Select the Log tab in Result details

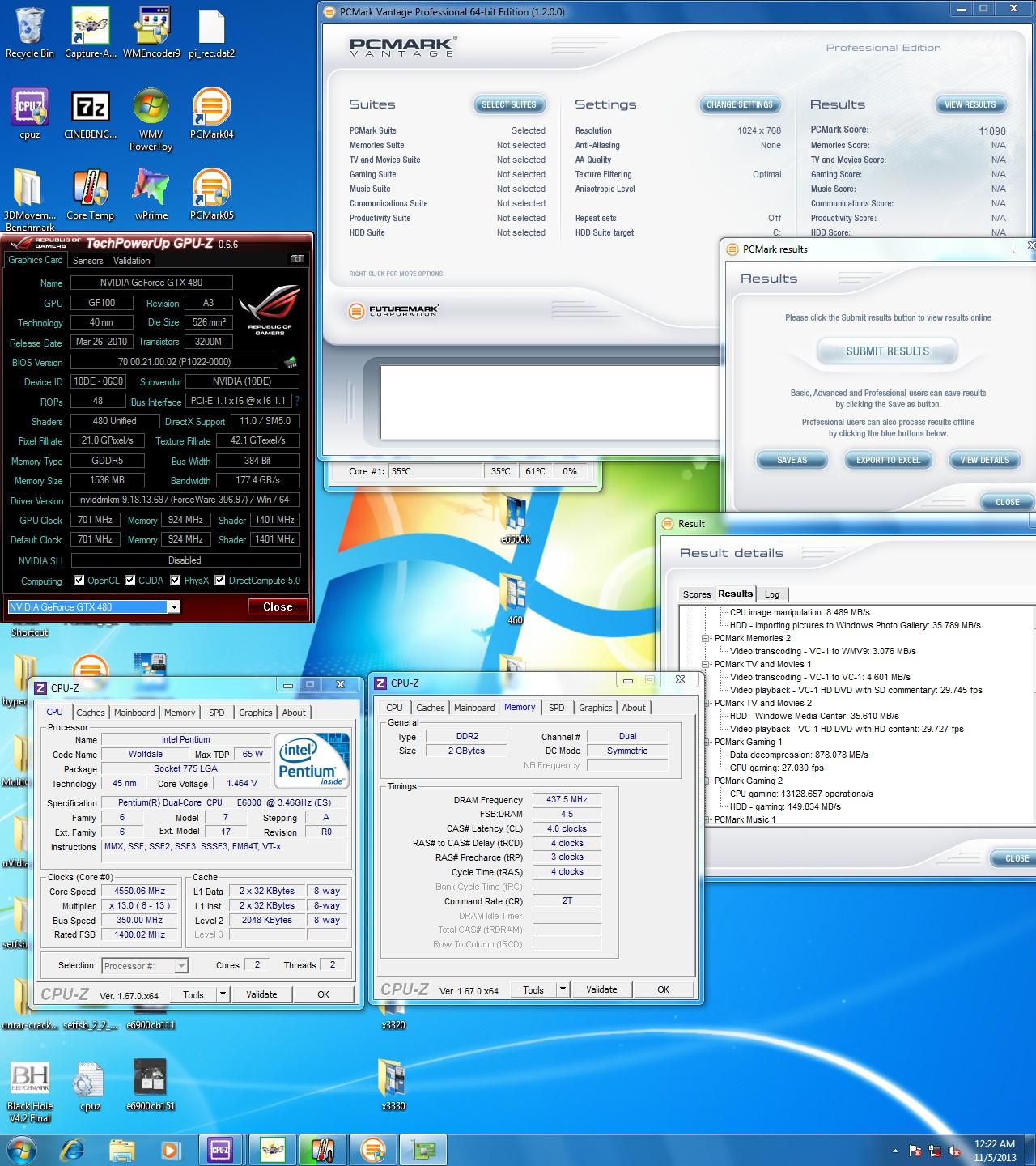pyautogui.click(x=772, y=594)
